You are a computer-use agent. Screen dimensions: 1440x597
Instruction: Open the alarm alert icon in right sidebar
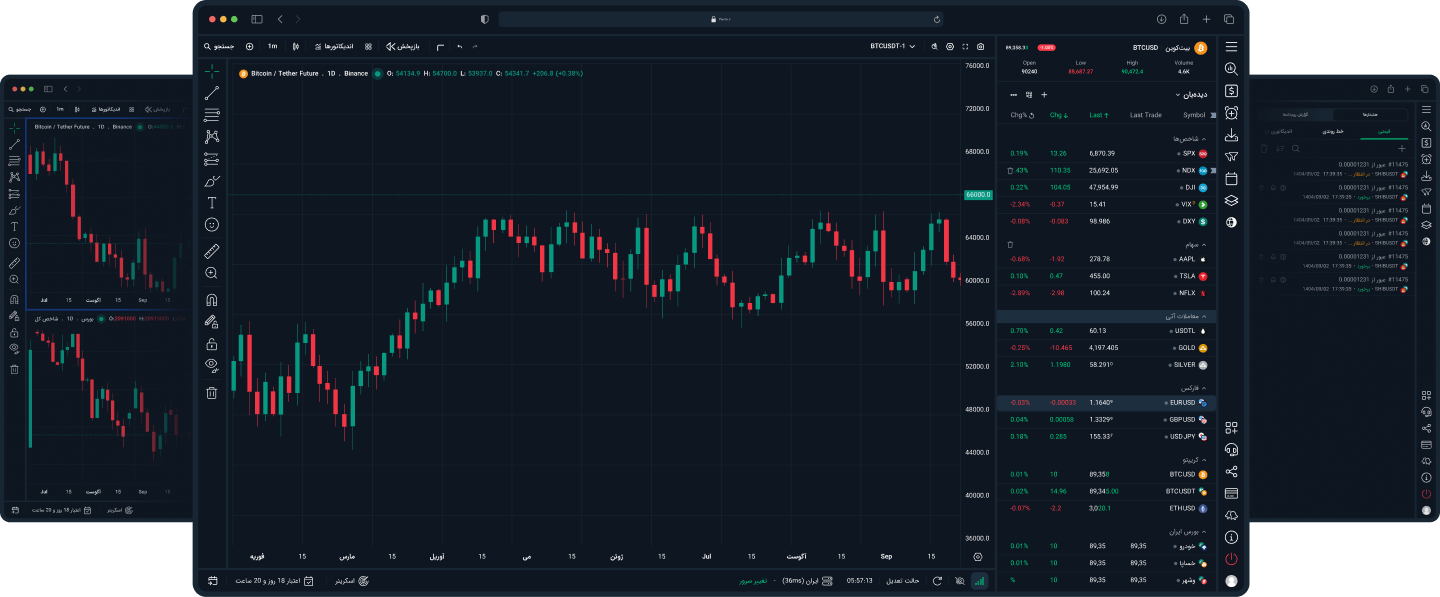pos(1231,113)
